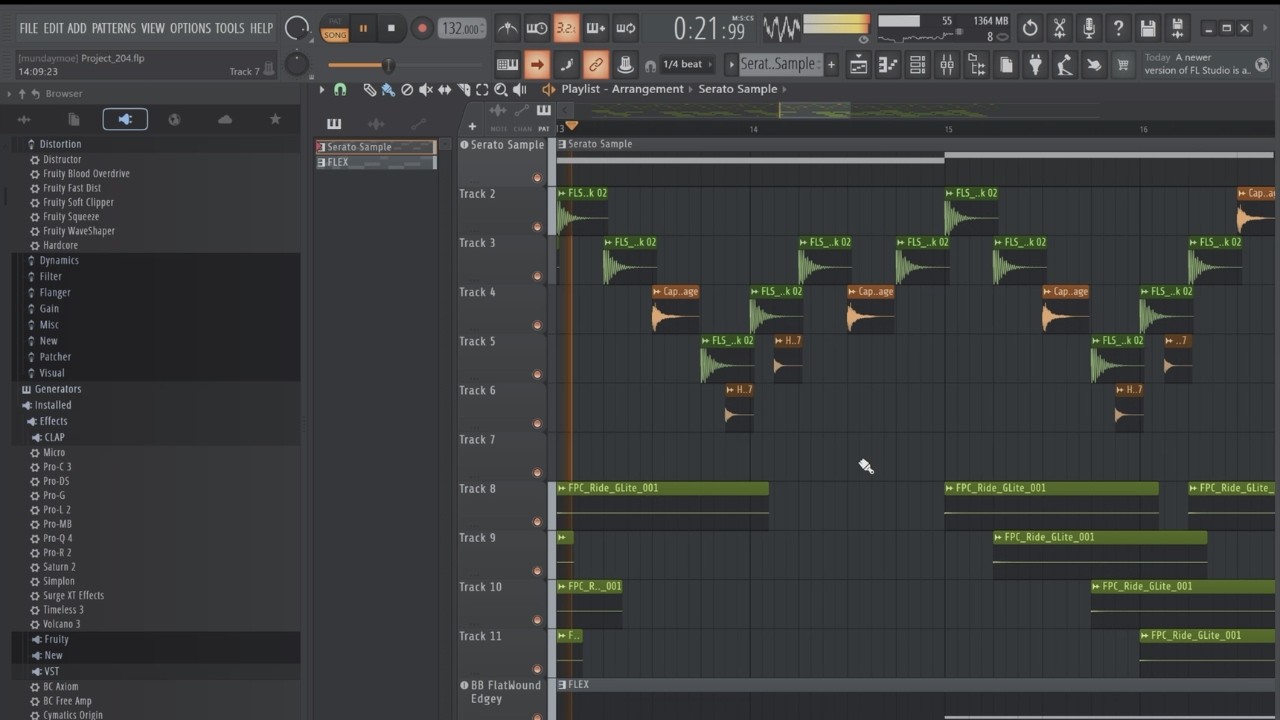The height and width of the screenshot is (720, 1280).
Task: Toggle loop recording button
Action: tap(626, 28)
